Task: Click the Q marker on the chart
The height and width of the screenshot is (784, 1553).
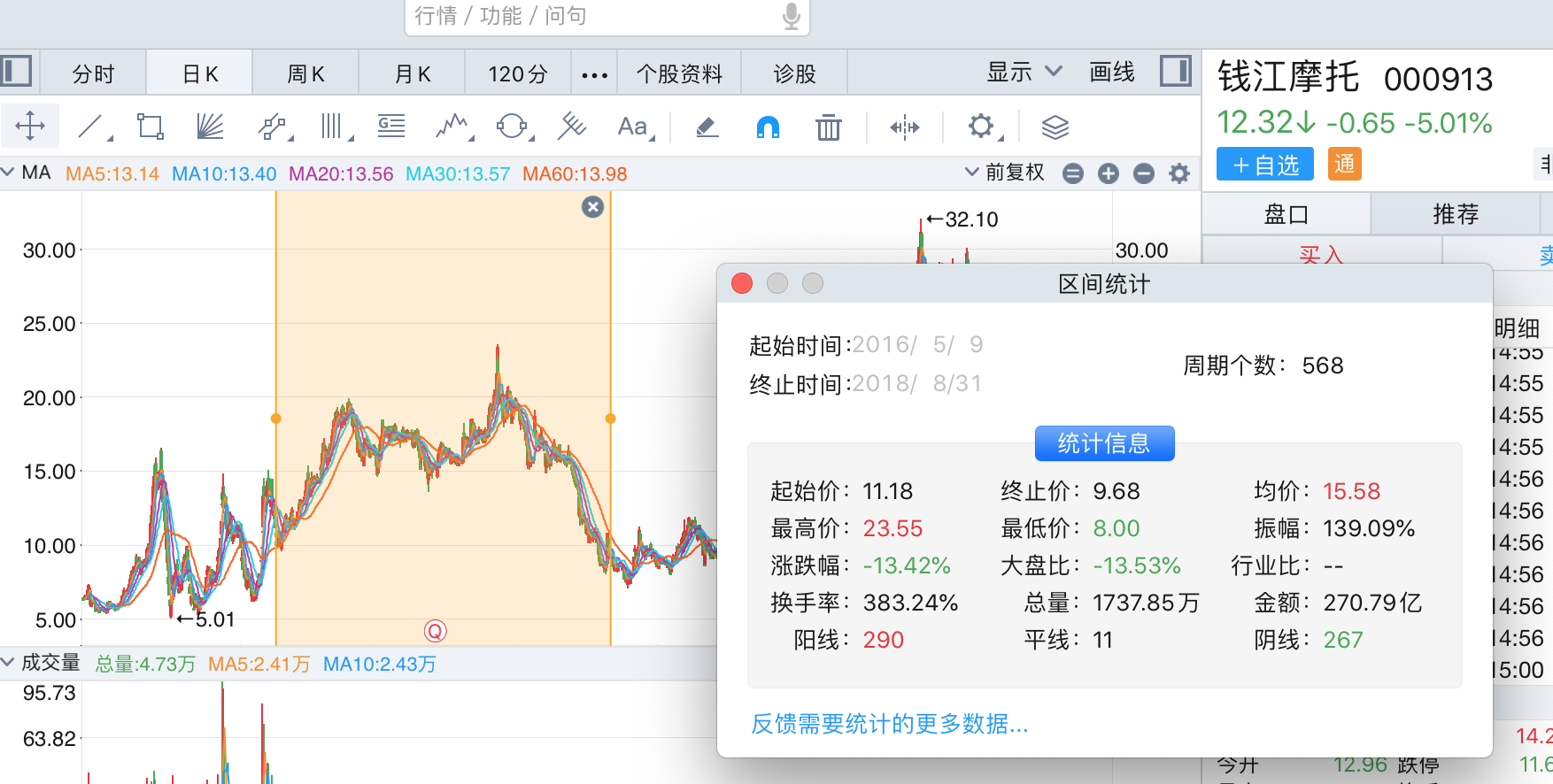Action: [x=435, y=631]
